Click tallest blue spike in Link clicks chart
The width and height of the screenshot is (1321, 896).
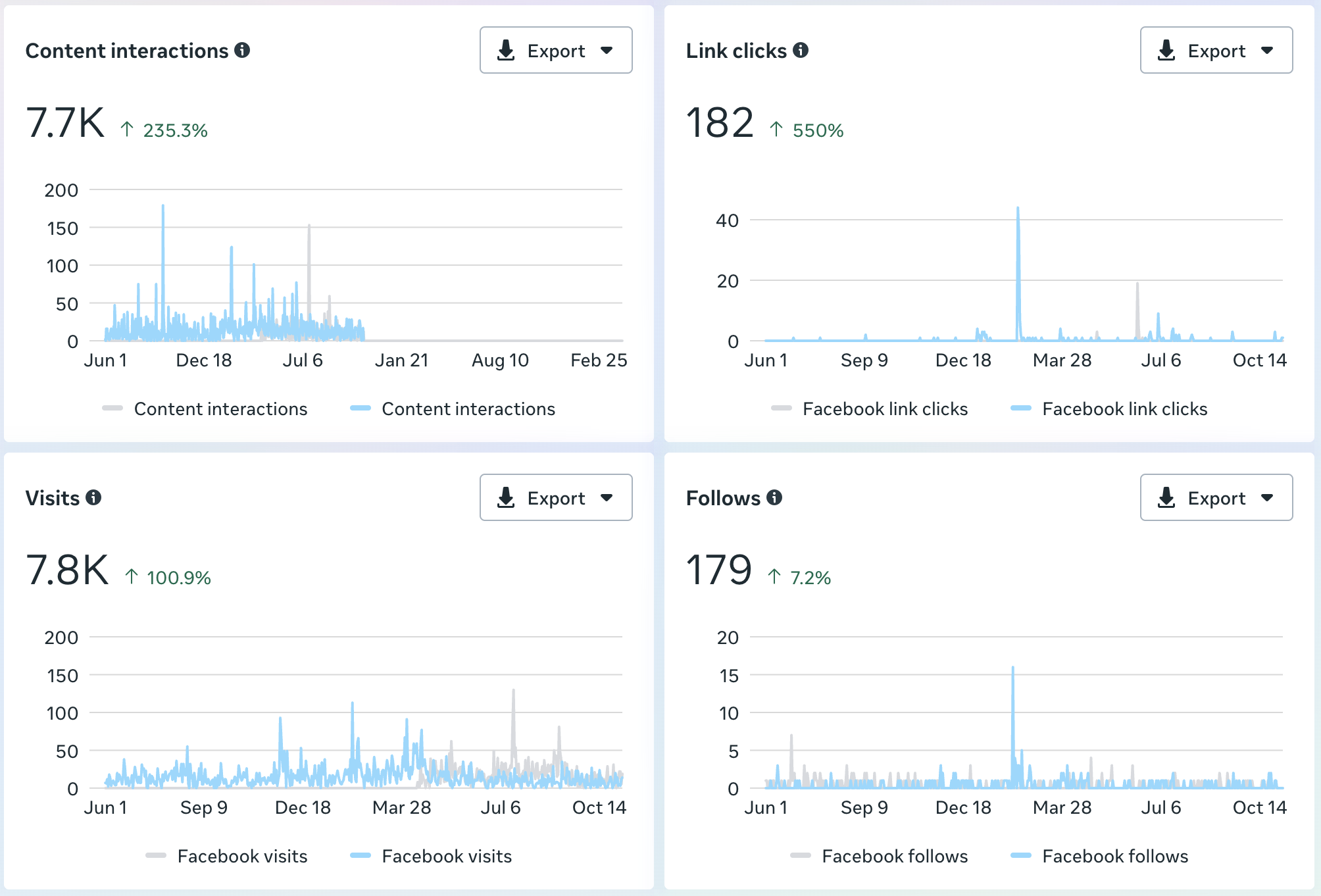point(1018,217)
